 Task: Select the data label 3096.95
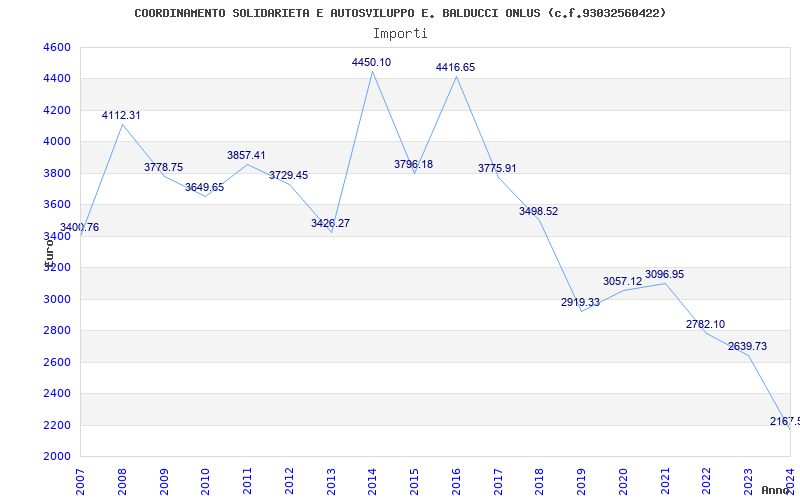pyautogui.click(x=664, y=274)
